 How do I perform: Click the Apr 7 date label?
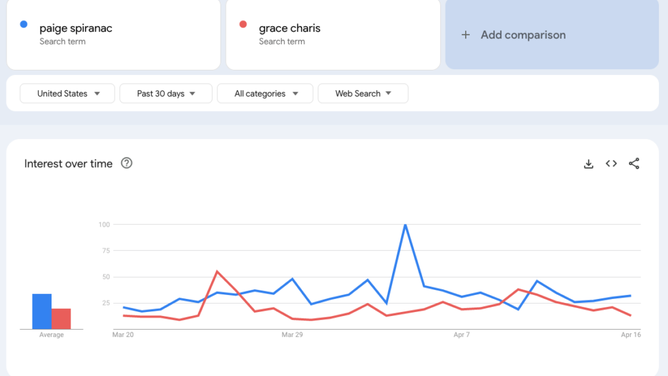pyautogui.click(x=461, y=335)
